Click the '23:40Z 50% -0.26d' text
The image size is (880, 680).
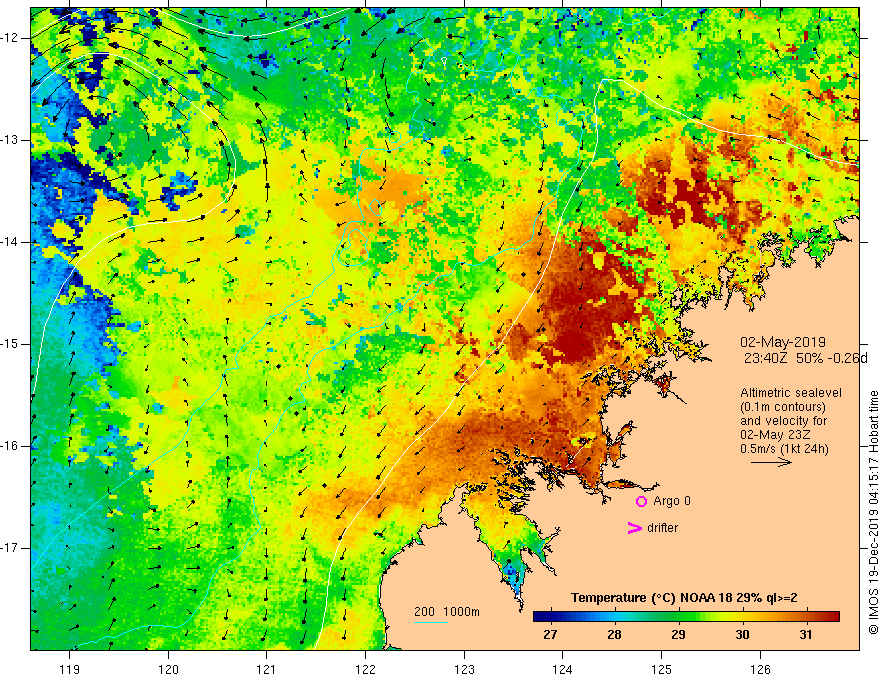point(805,359)
